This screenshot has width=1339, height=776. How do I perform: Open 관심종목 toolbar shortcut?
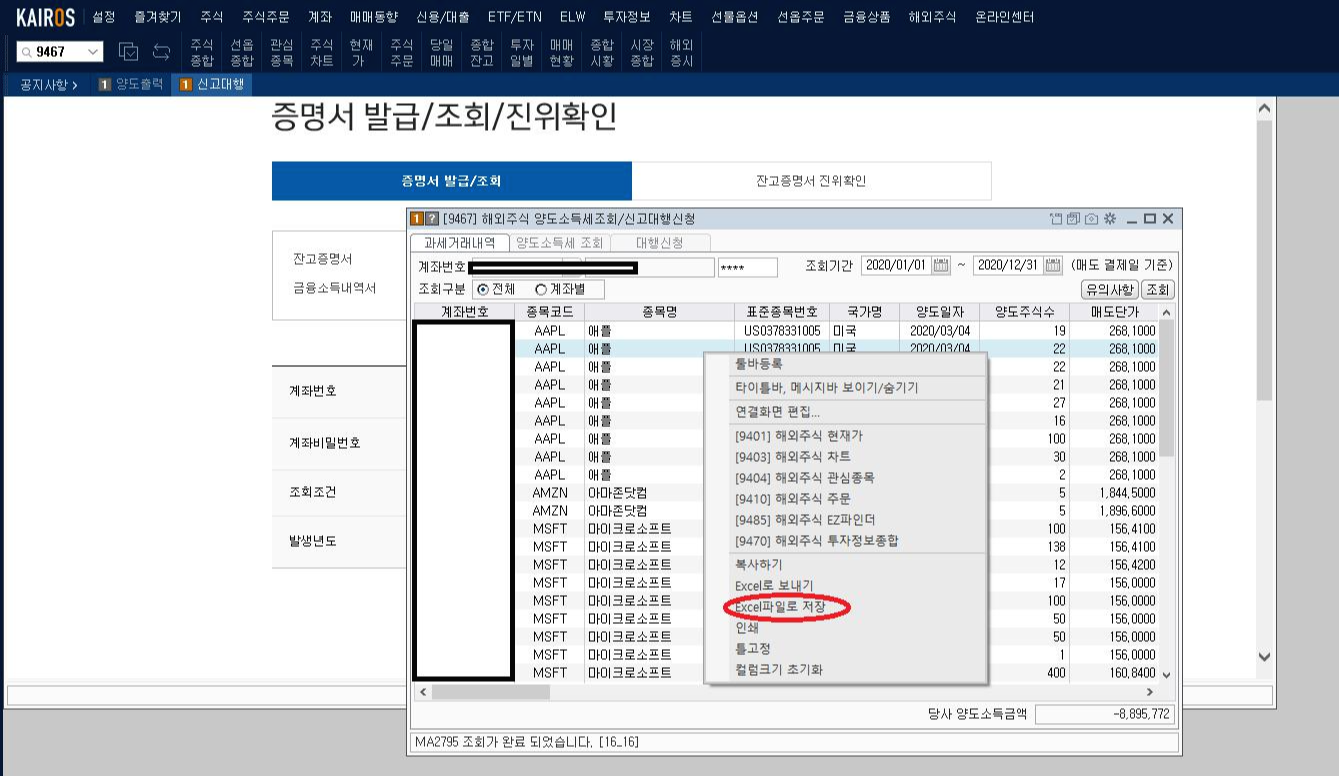[281, 53]
